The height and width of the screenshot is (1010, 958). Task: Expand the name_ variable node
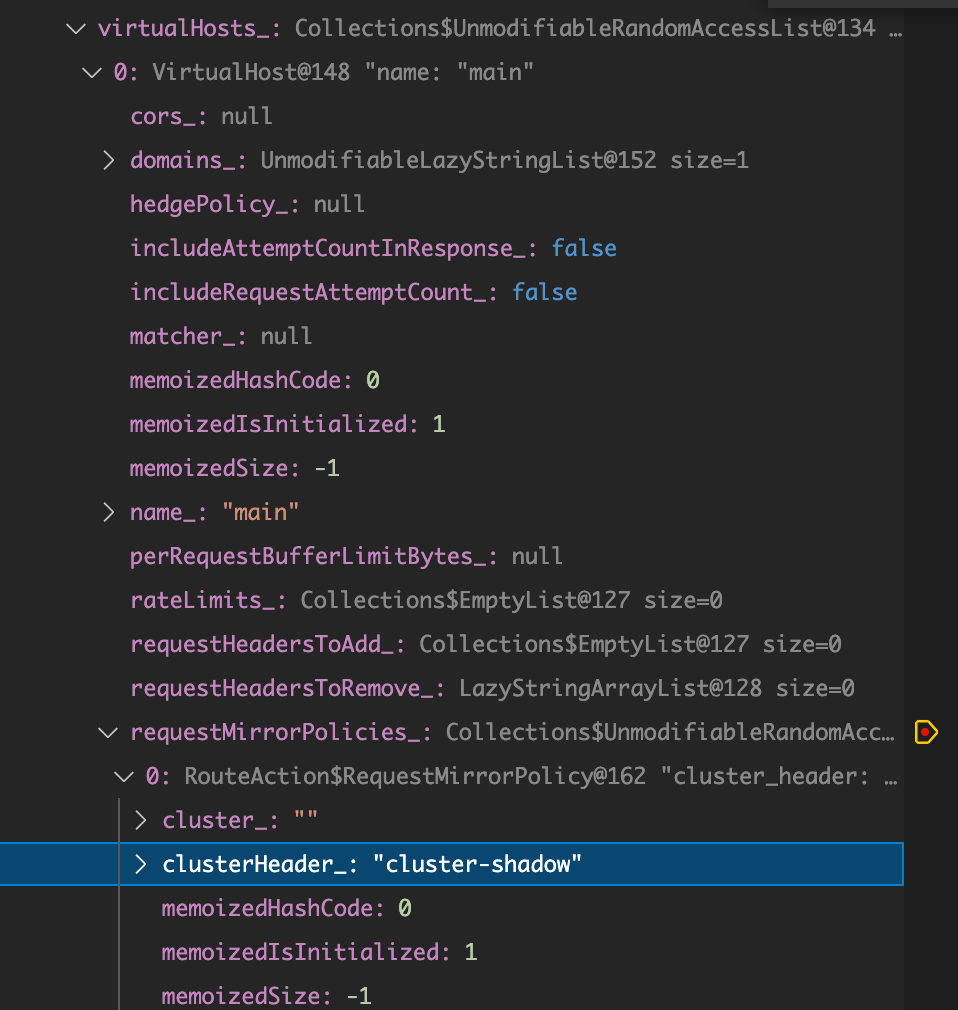108,512
